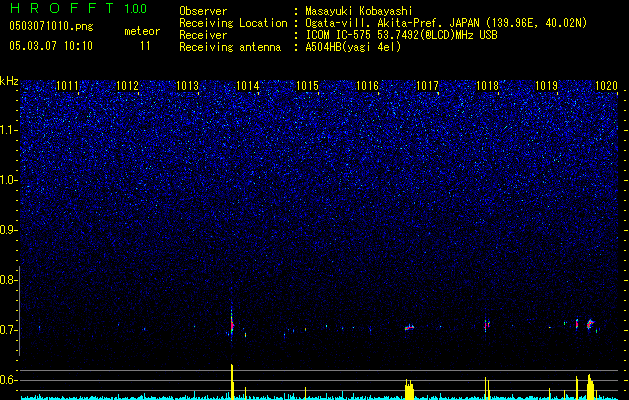This screenshot has width=629, height=400.
Task: Select the 0503071010.png filename label
Action: pos(51,27)
